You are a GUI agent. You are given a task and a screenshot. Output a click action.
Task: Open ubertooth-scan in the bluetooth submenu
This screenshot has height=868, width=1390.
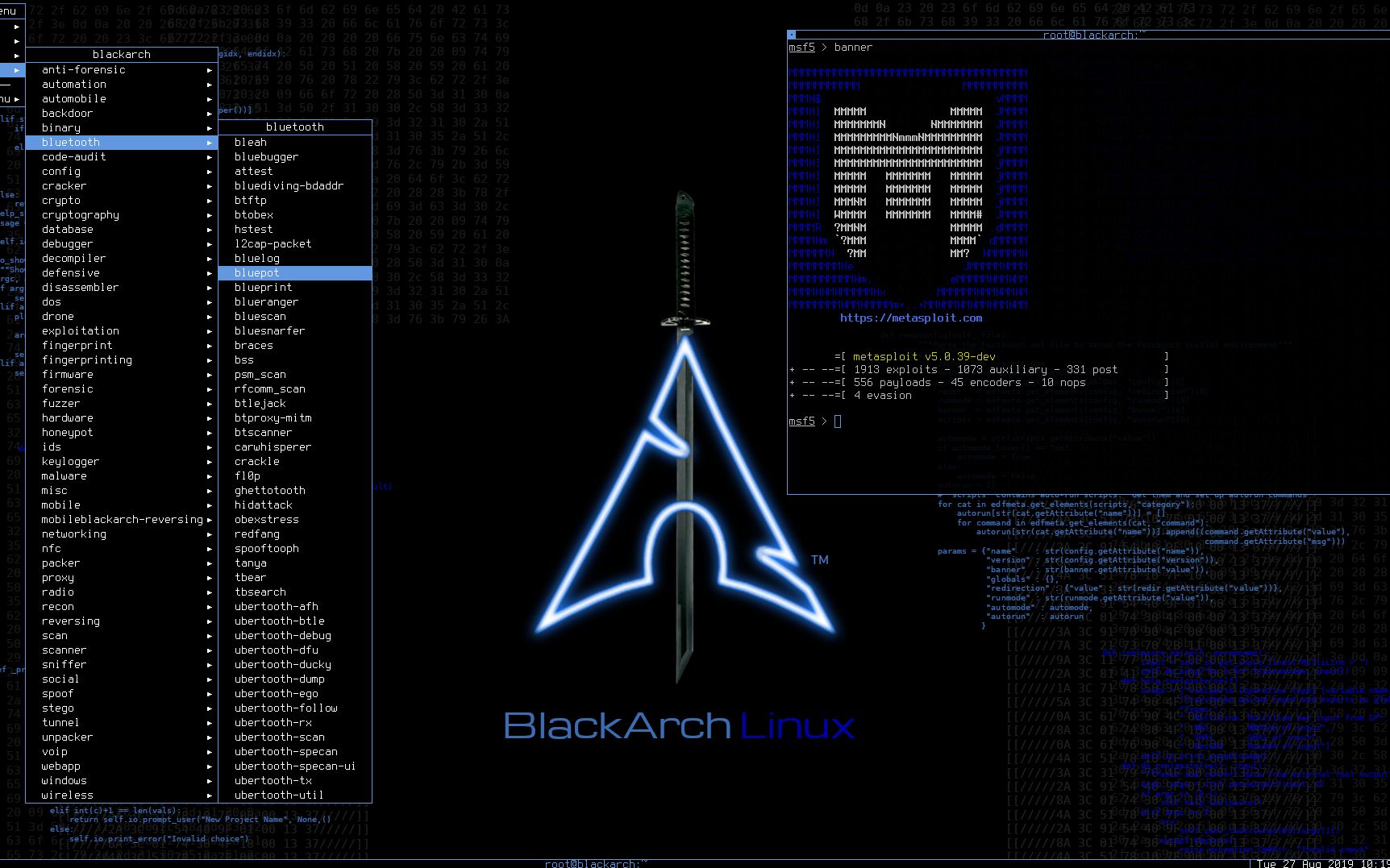(280, 737)
